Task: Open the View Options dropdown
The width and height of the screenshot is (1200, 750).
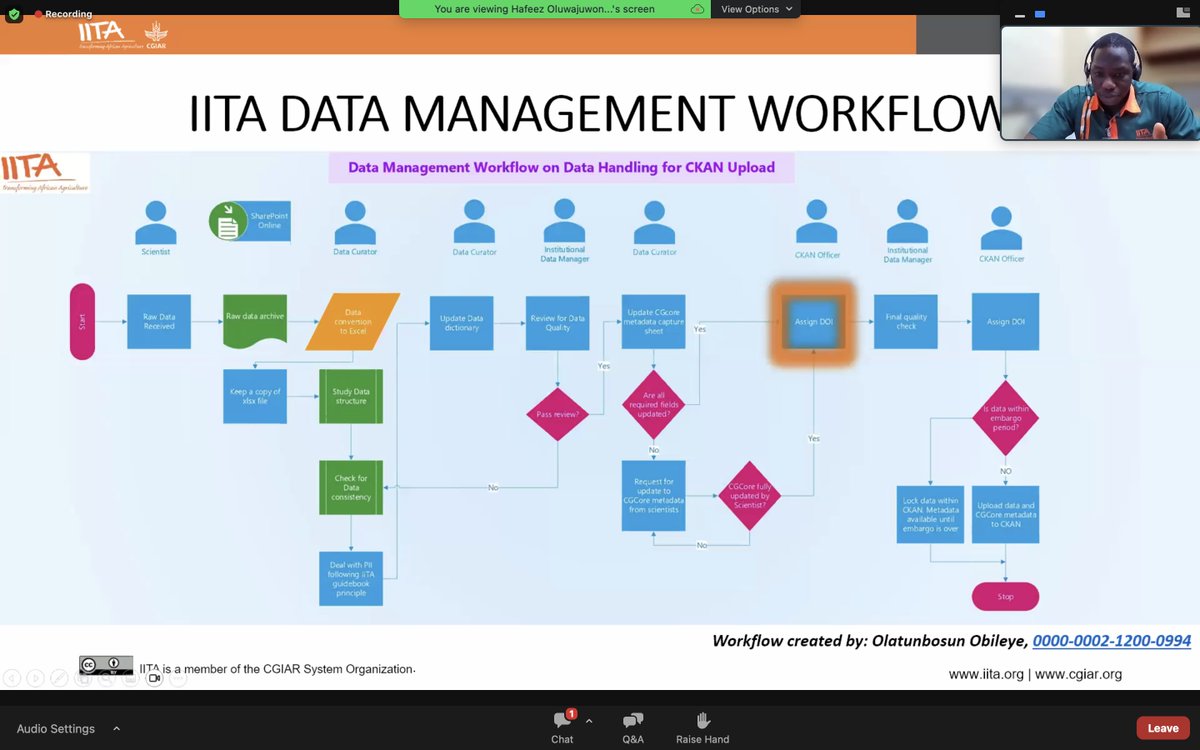Action: coord(756,9)
